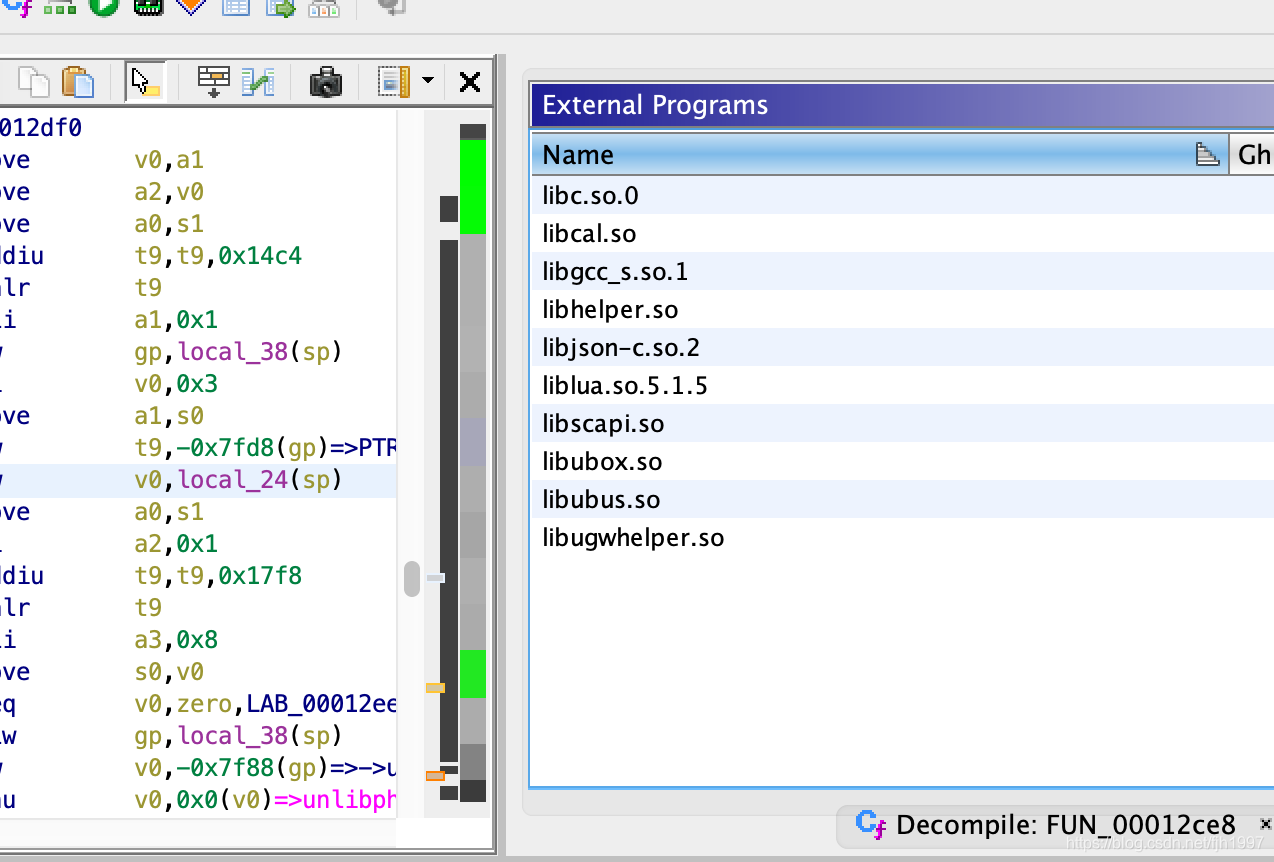Open the Diff View icon

pyautogui.click(x=258, y=82)
